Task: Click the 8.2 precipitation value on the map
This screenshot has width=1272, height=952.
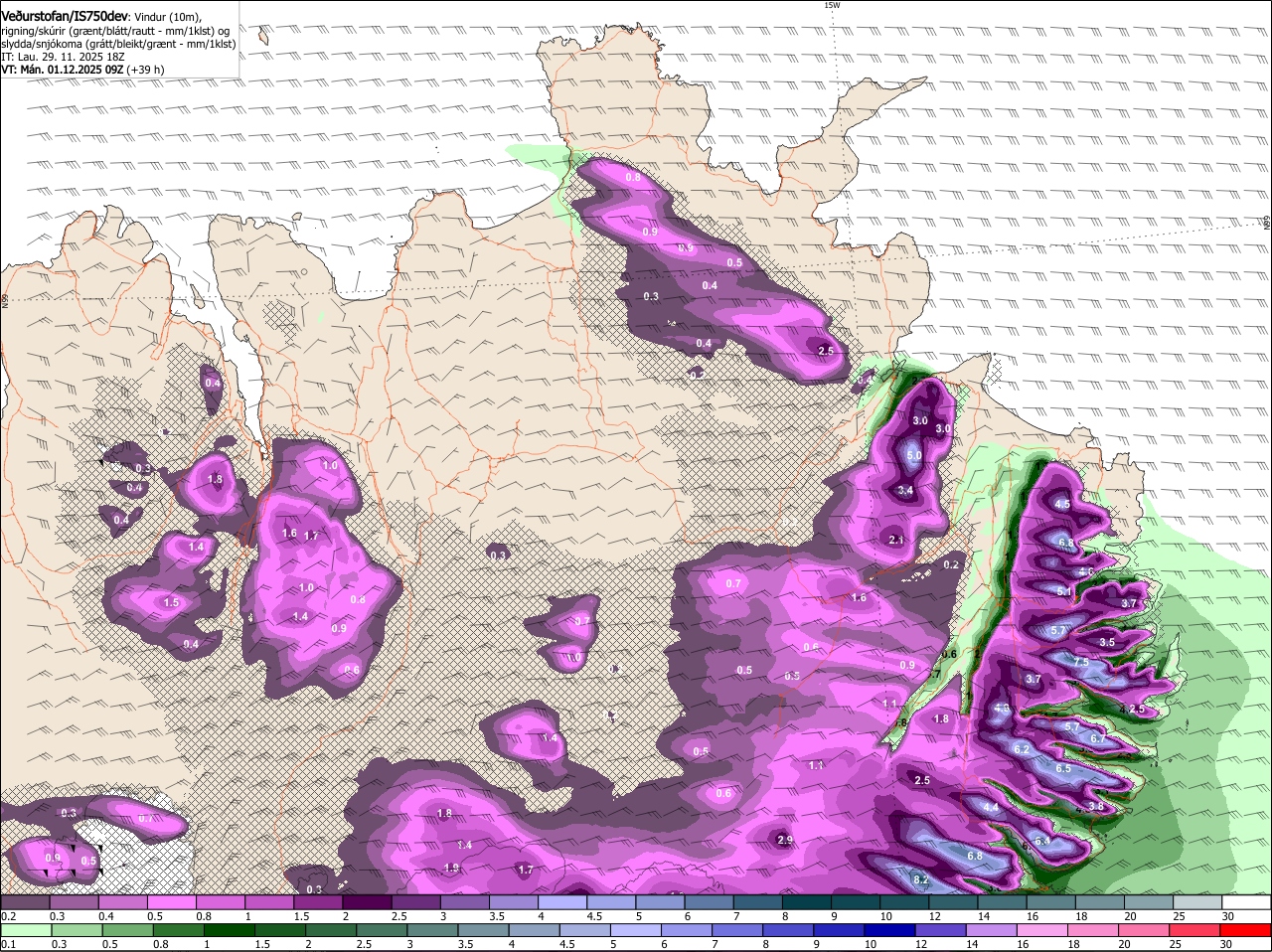Action: coord(920,879)
